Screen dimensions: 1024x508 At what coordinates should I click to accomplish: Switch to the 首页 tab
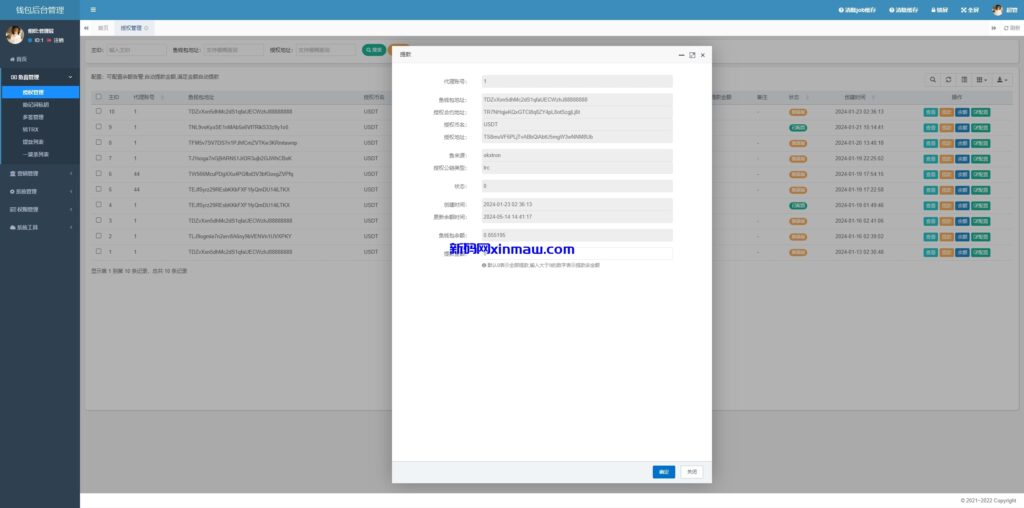coord(103,28)
